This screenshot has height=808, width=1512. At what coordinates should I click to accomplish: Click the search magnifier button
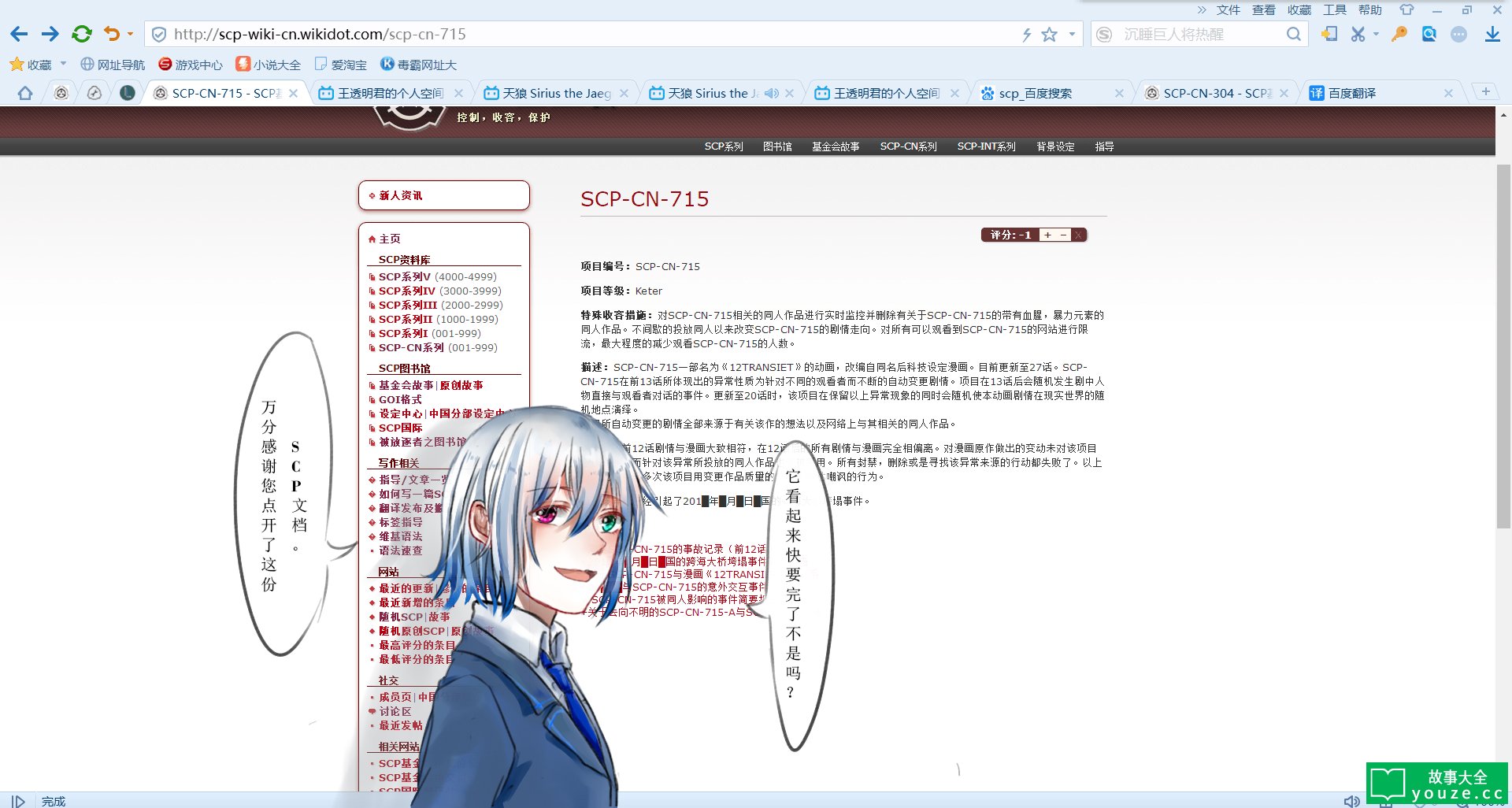[1293, 34]
